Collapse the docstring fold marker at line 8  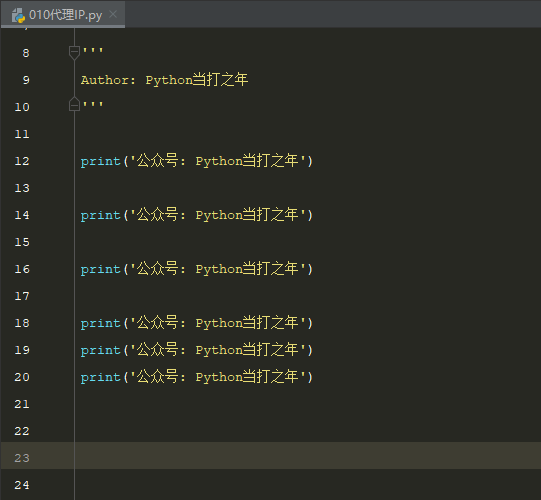click(74, 53)
